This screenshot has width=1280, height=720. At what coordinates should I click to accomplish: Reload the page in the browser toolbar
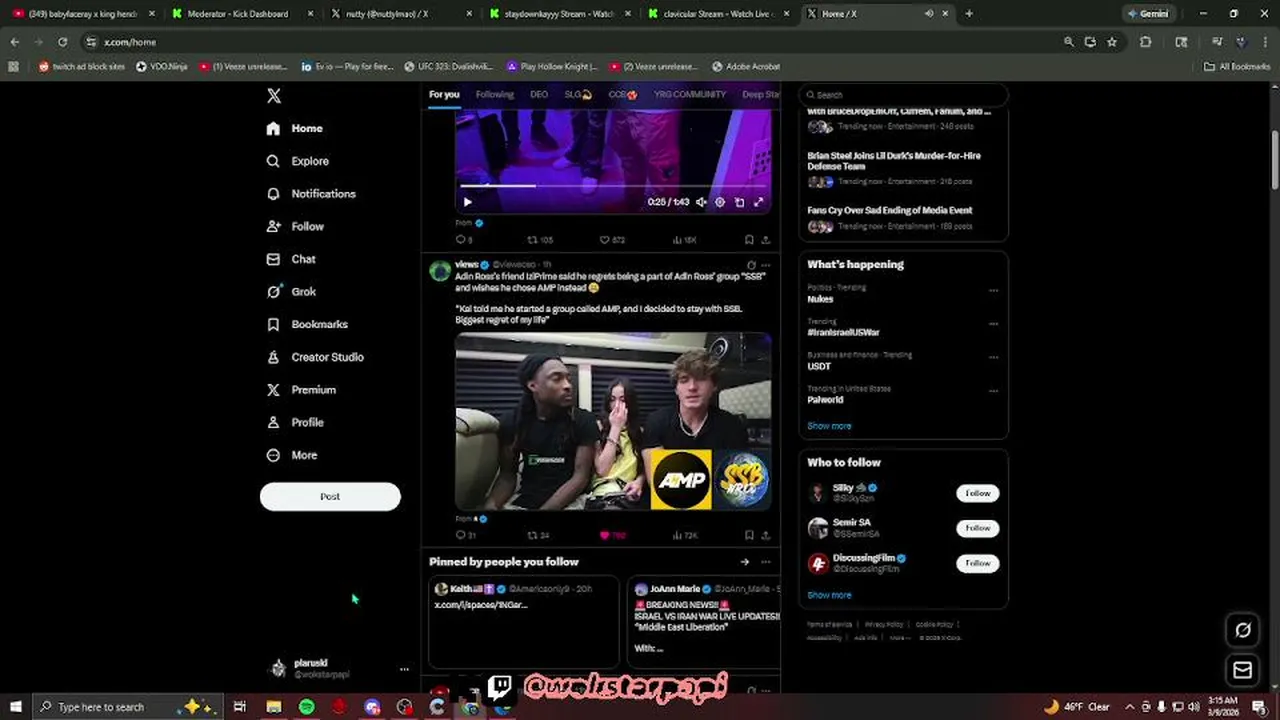[62, 42]
